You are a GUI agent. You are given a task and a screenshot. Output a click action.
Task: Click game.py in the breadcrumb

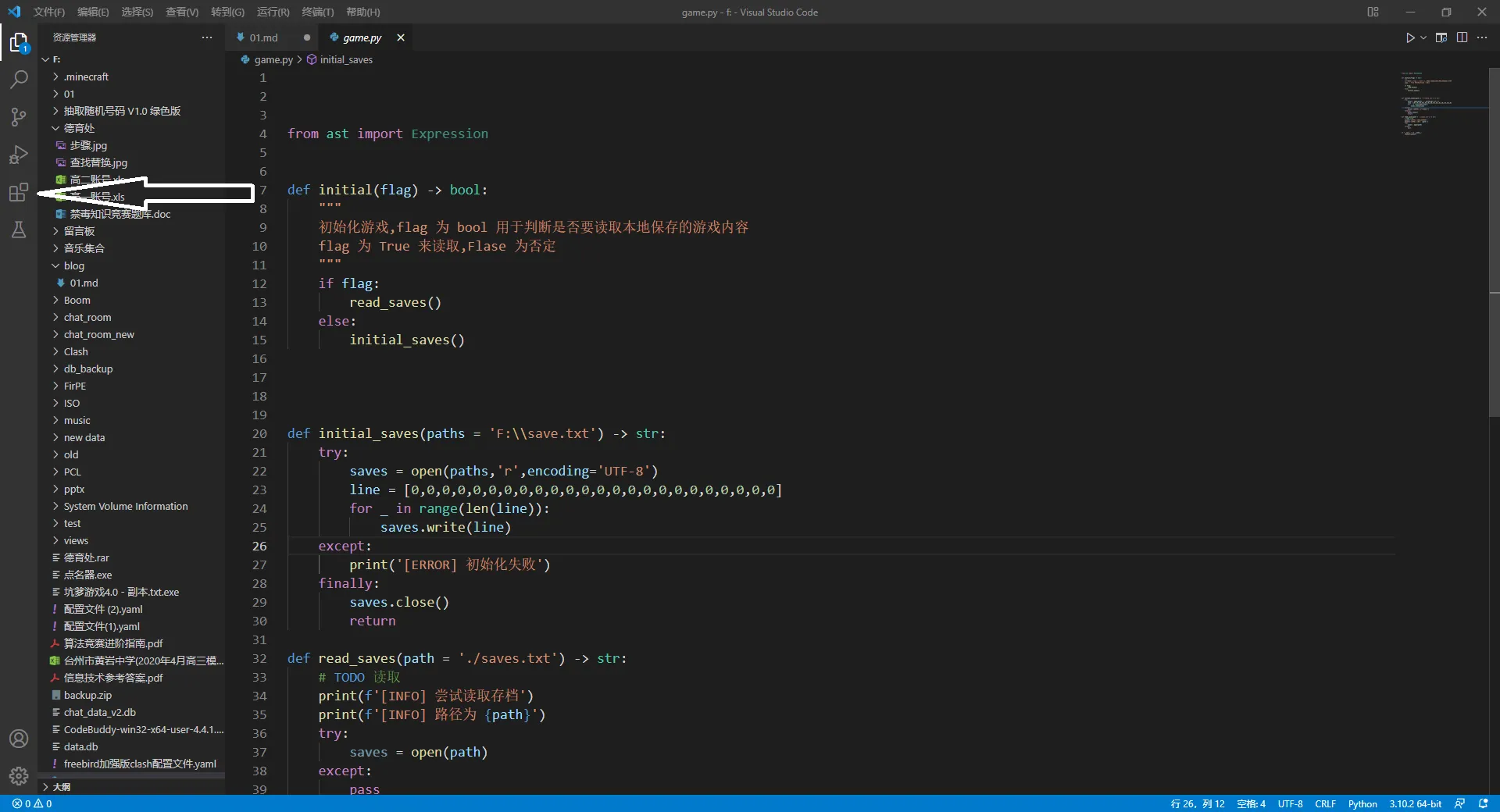pyautogui.click(x=273, y=59)
